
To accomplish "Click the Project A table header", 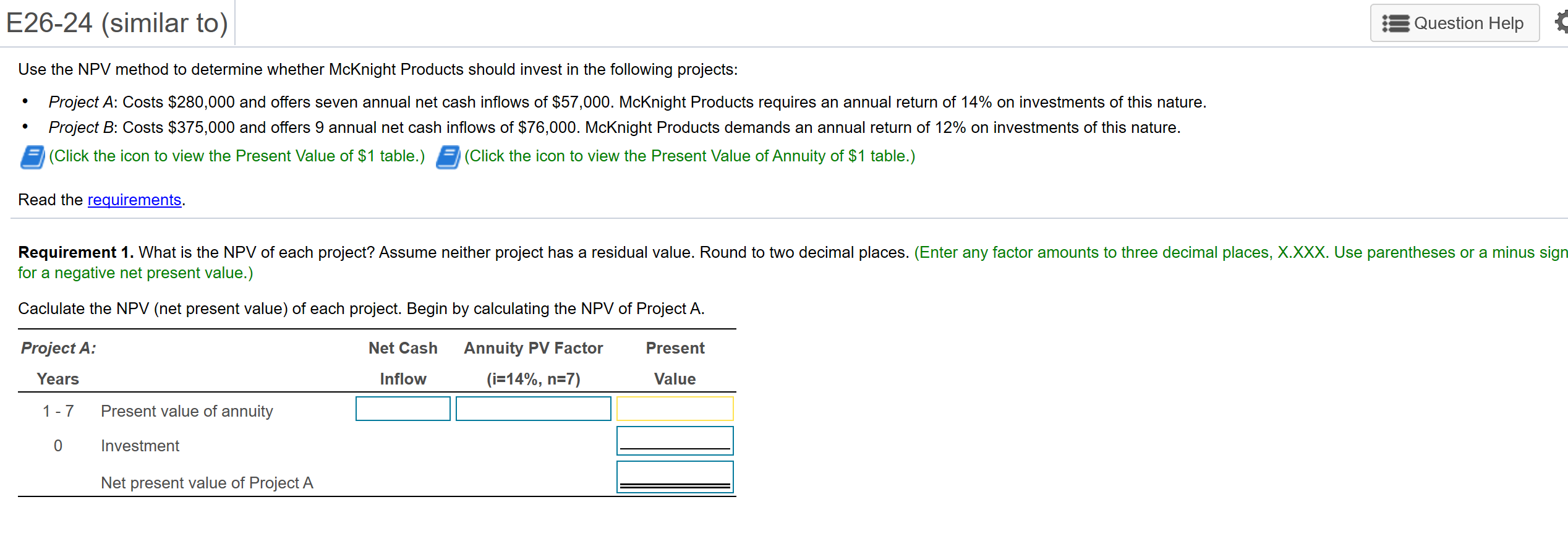I will click(x=57, y=348).
